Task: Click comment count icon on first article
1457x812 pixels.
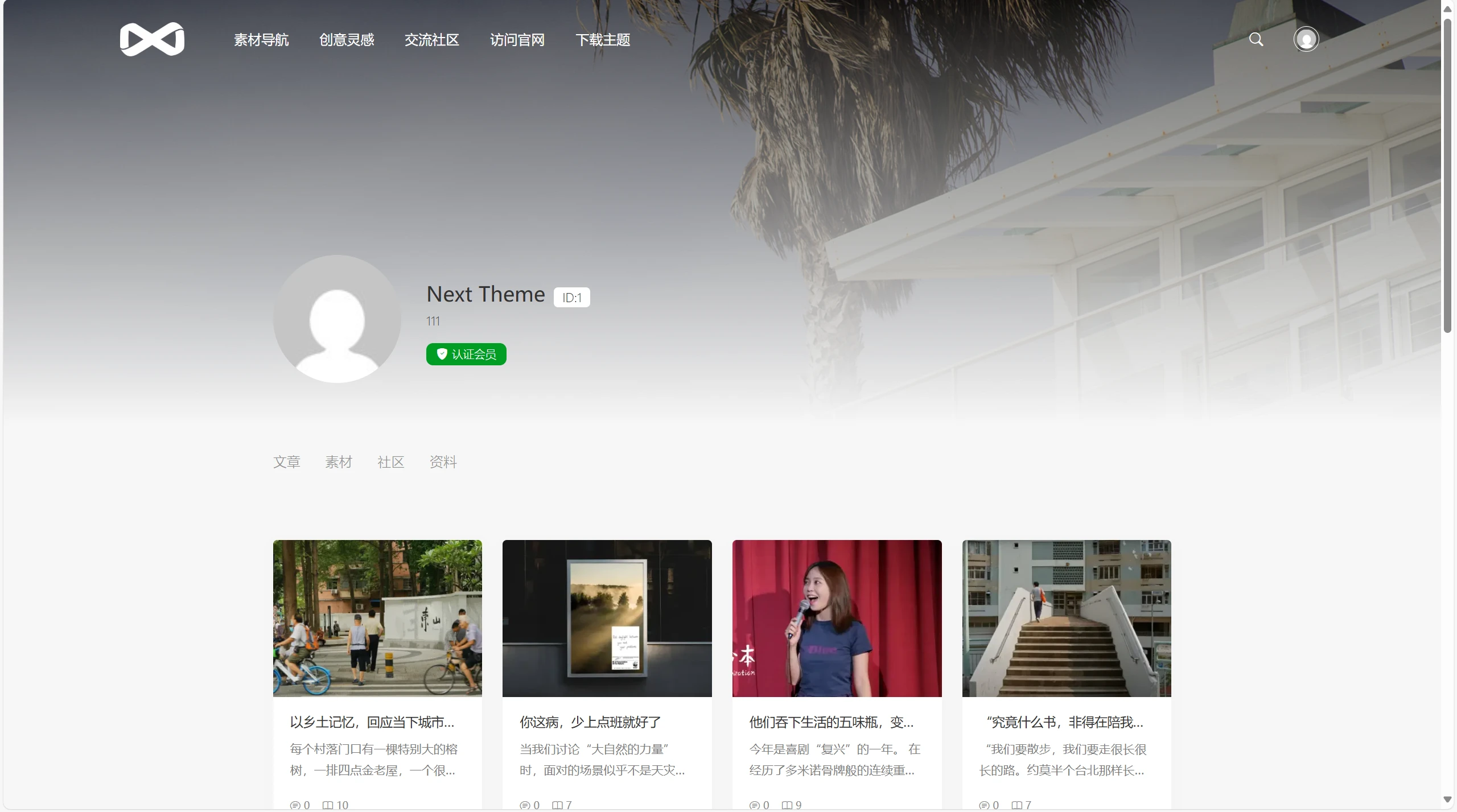Action: pyautogui.click(x=295, y=805)
